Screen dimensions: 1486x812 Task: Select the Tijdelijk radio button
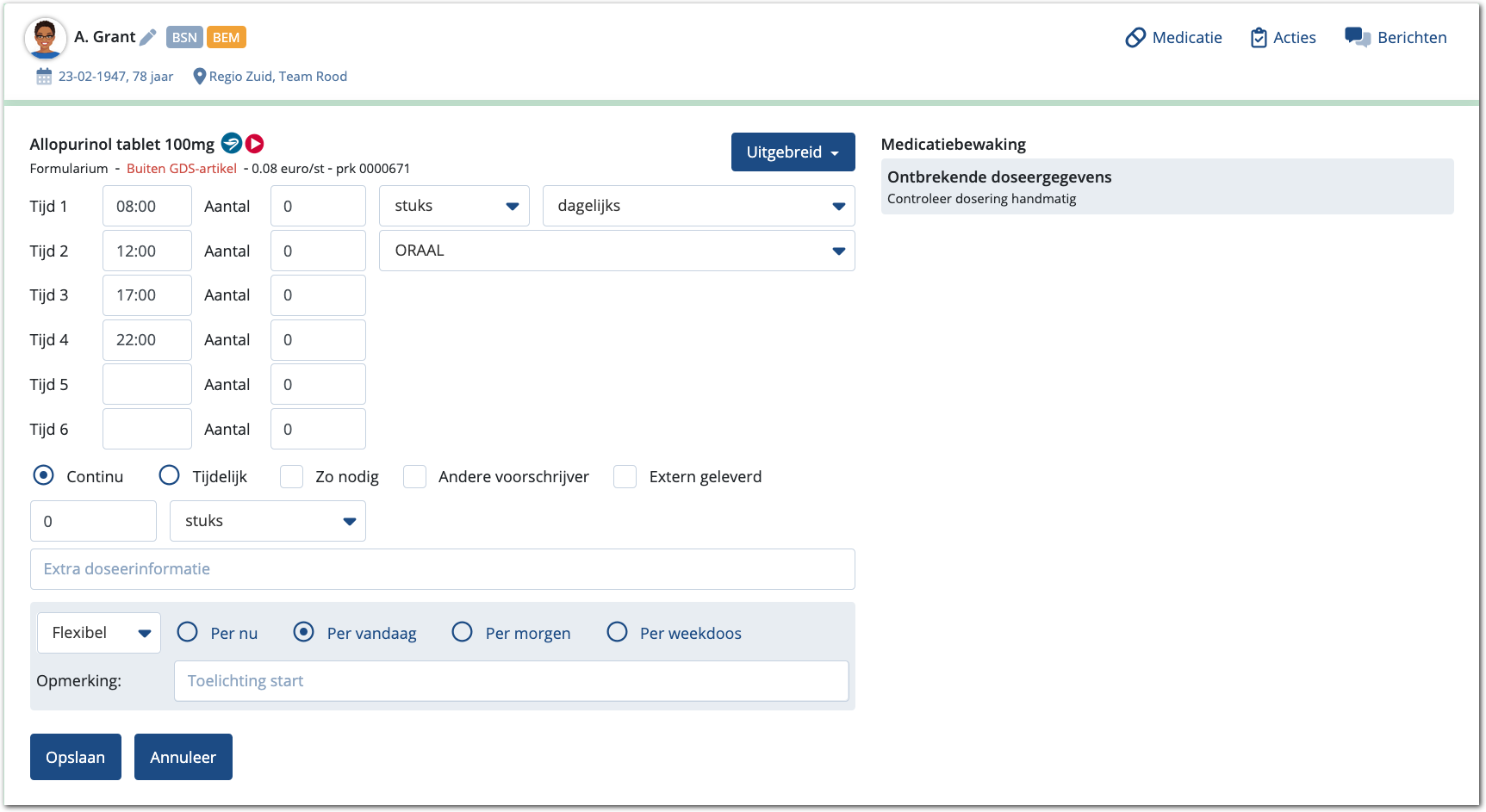(x=170, y=475)
